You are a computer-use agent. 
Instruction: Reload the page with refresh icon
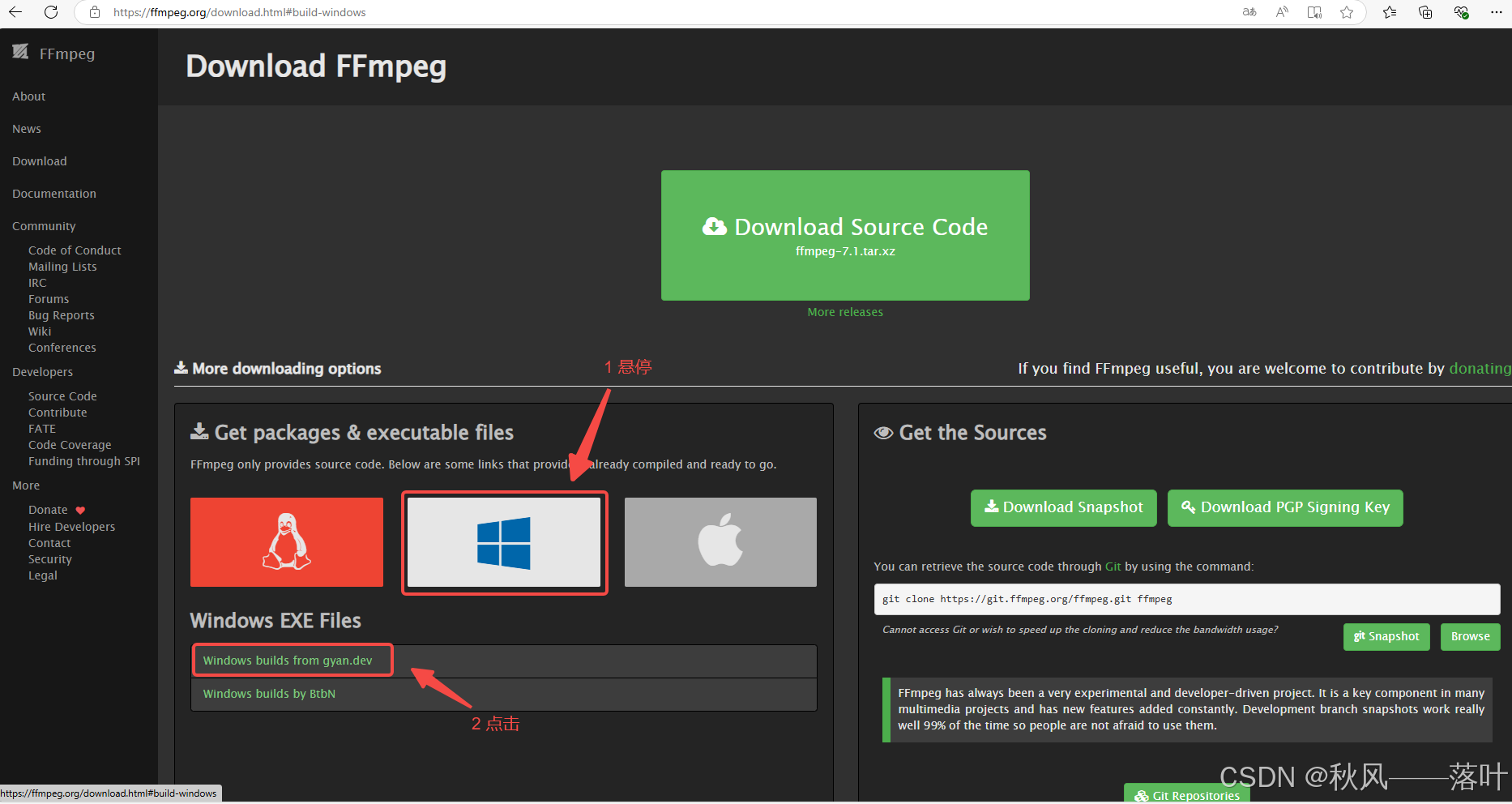(51, 12)
